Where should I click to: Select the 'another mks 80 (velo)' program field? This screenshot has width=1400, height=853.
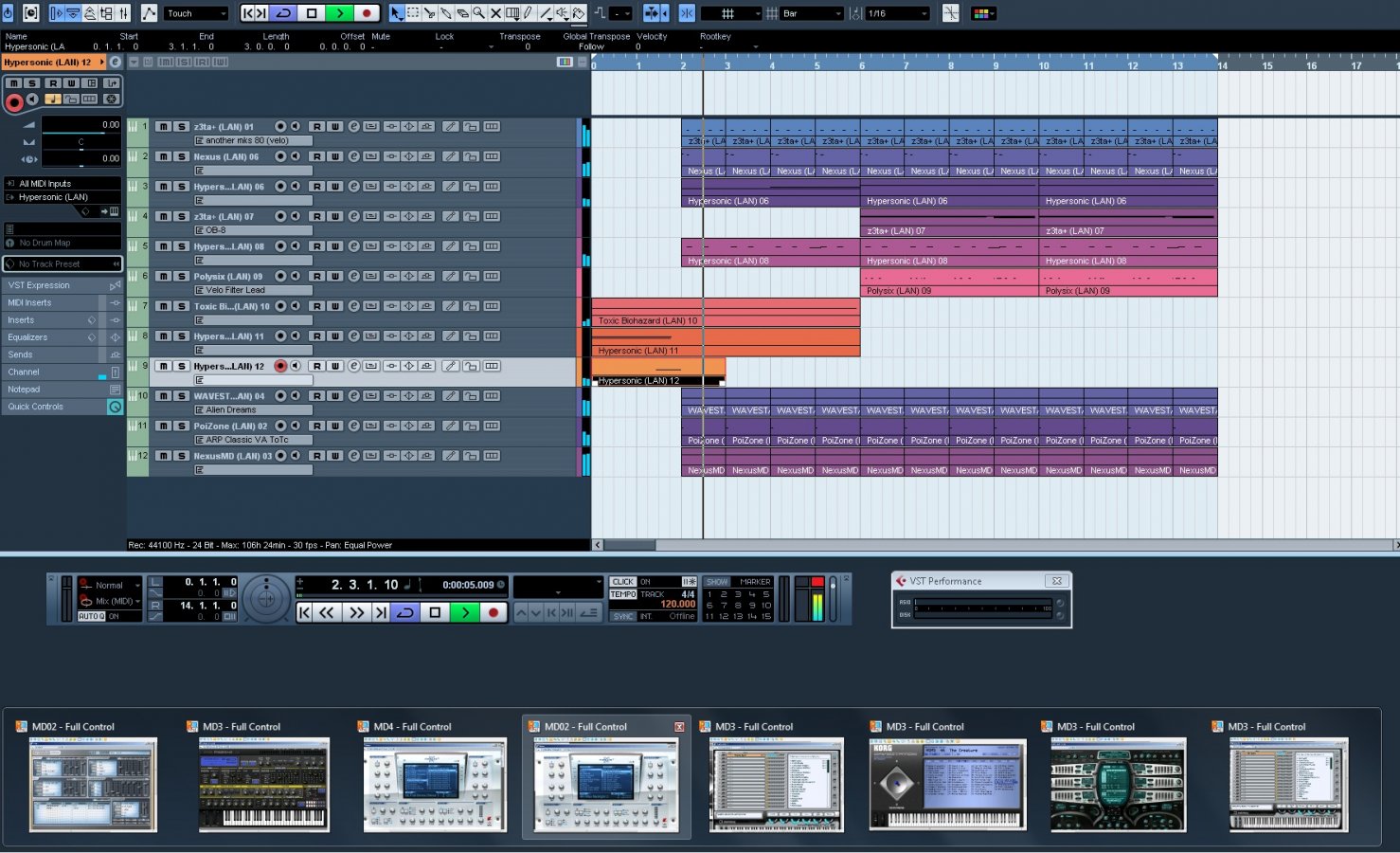[253, 140]
